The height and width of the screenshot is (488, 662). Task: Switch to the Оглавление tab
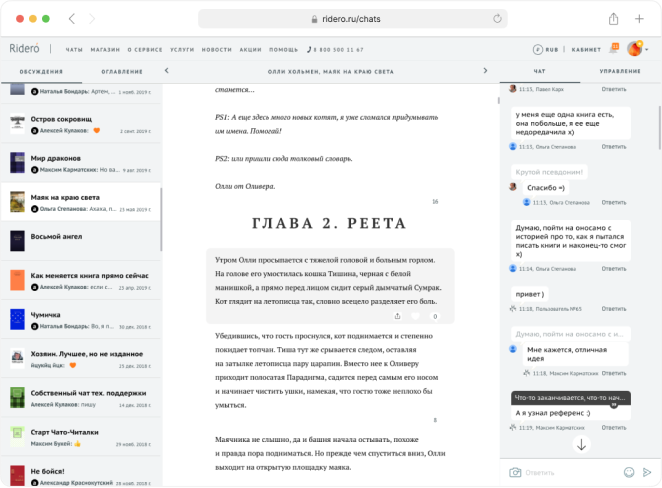pyautogui.click(x=121, y=72)
